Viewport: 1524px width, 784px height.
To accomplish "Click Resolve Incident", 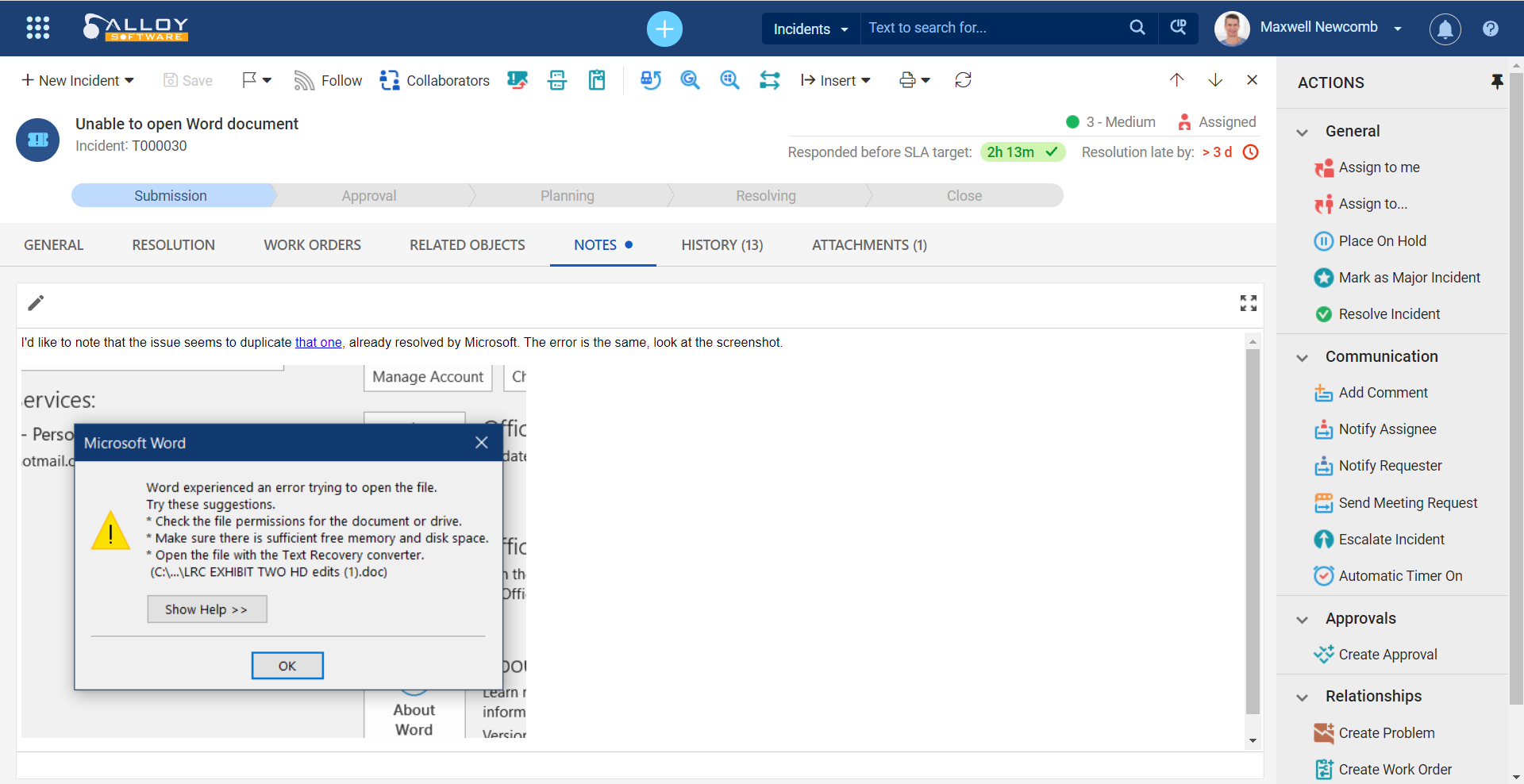I will coord(1377,314).
